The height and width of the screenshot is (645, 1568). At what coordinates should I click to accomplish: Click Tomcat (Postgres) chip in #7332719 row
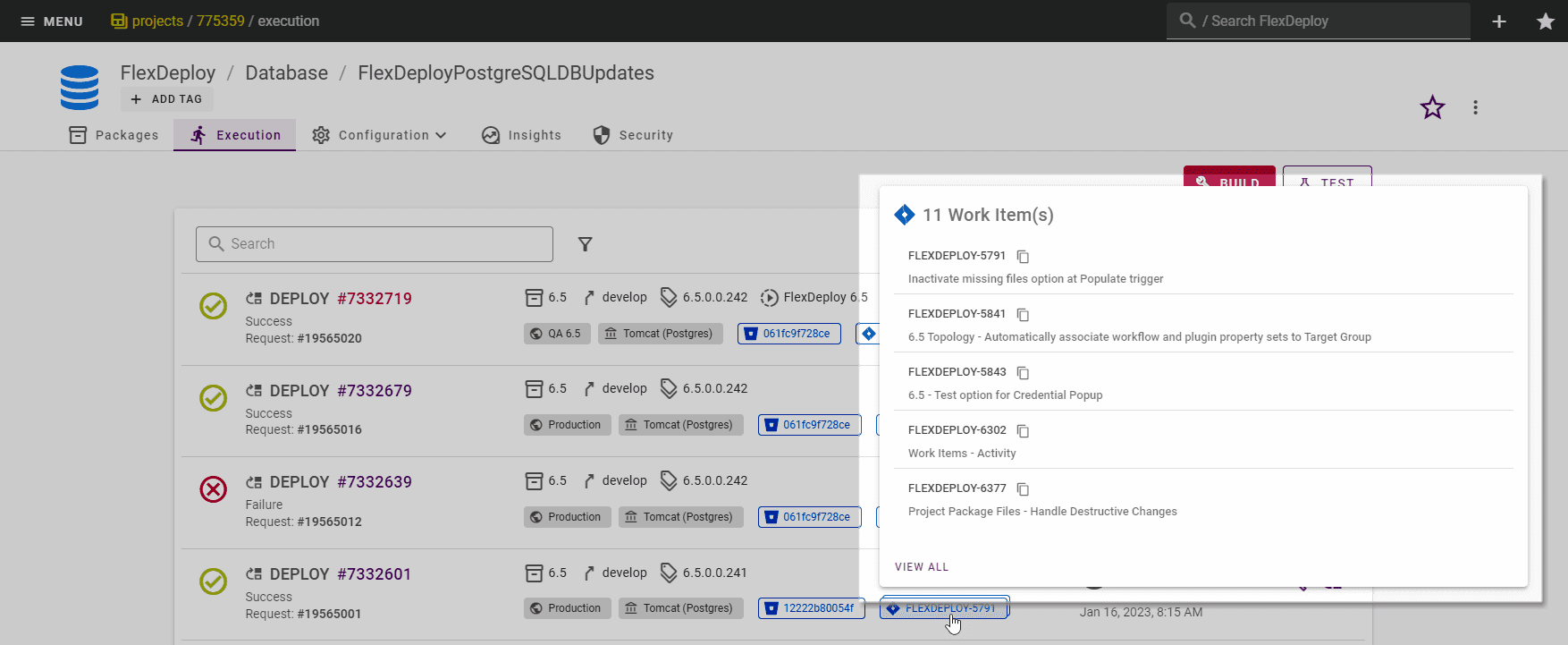coord(661,334)
